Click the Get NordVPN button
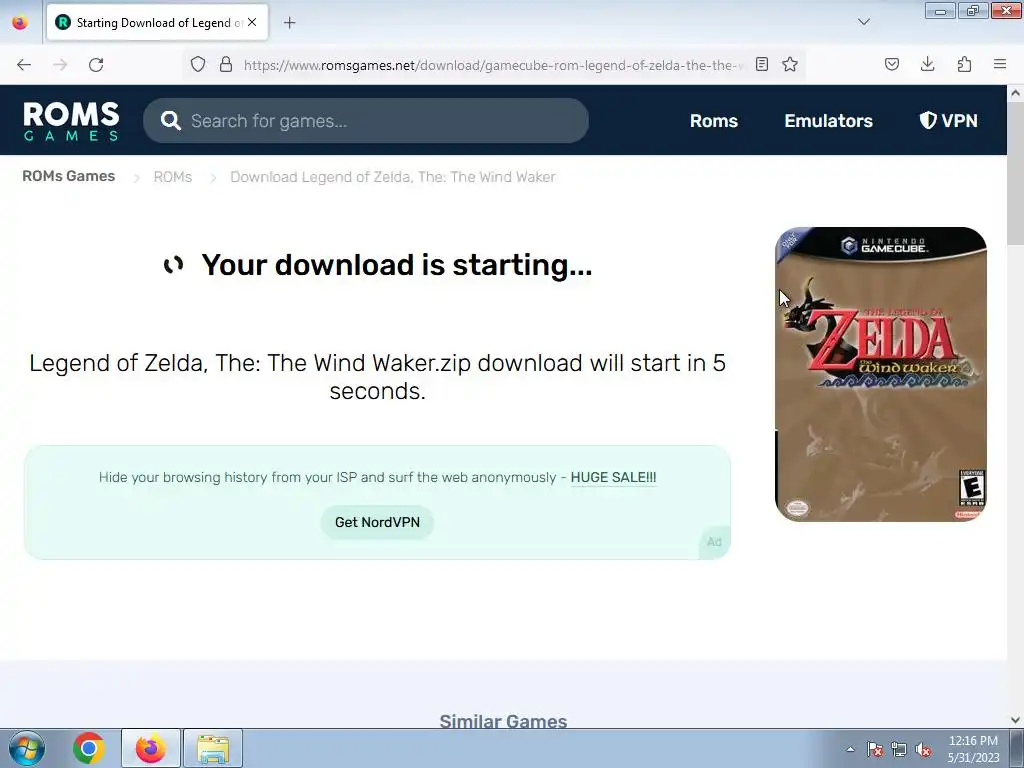The image size is (1024, 768). (x=377, y=522)
